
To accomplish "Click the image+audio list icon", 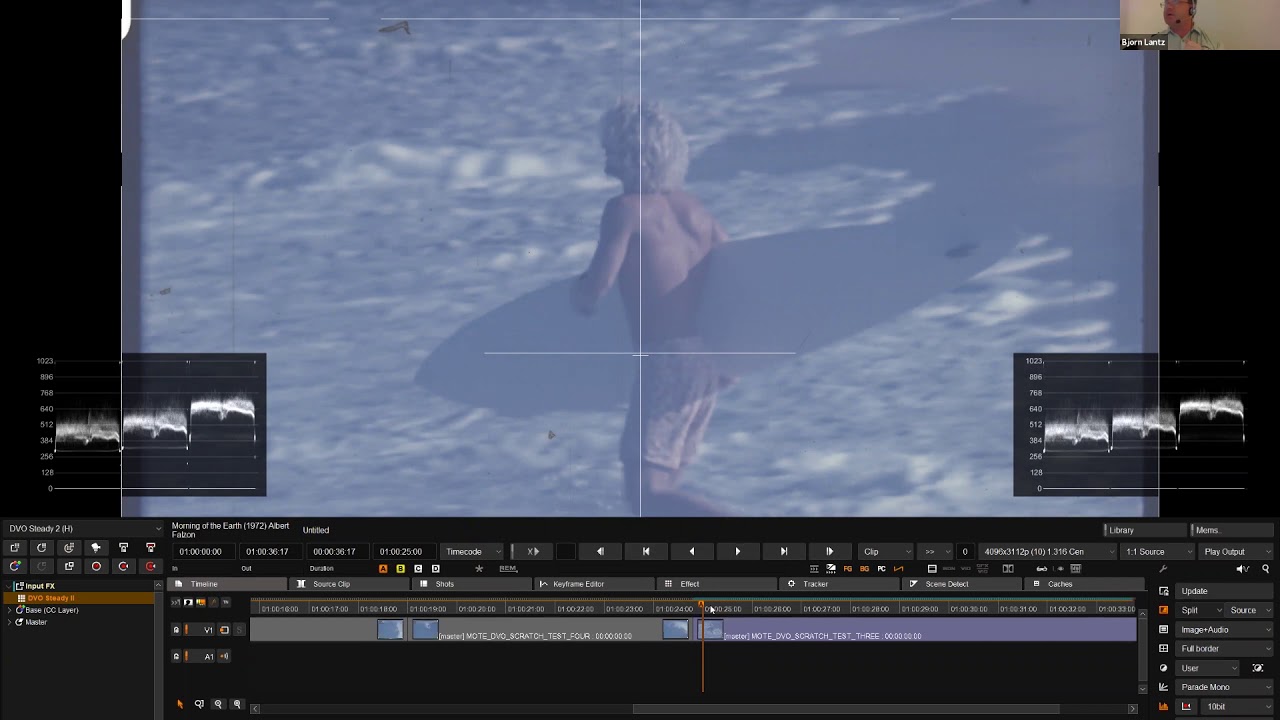I will (1163, 629).
